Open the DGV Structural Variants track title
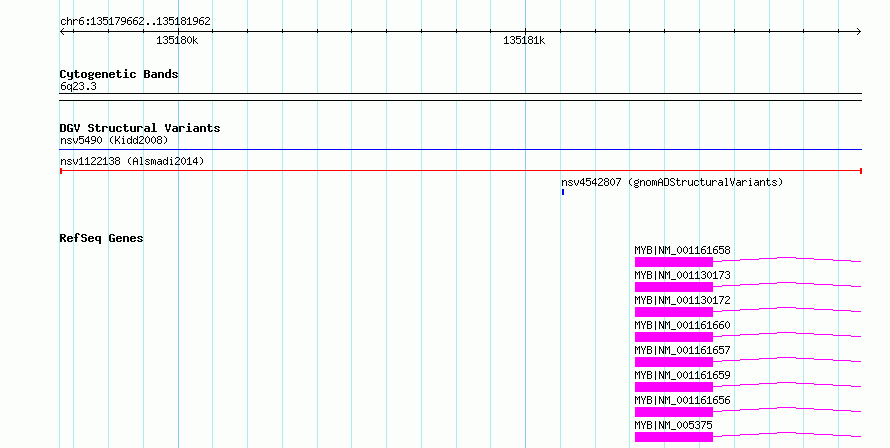This screenshot has height=448, width=890. coord(140,128)
